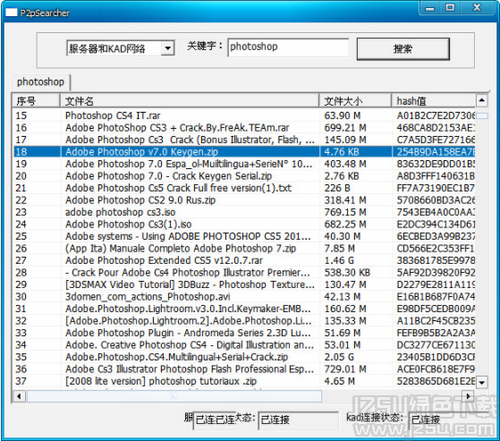Select Adobe Photoshop Plugin - Andromeda Series row
The height and width of the screenshot is (441, 500).
click(x=244, y=333)
